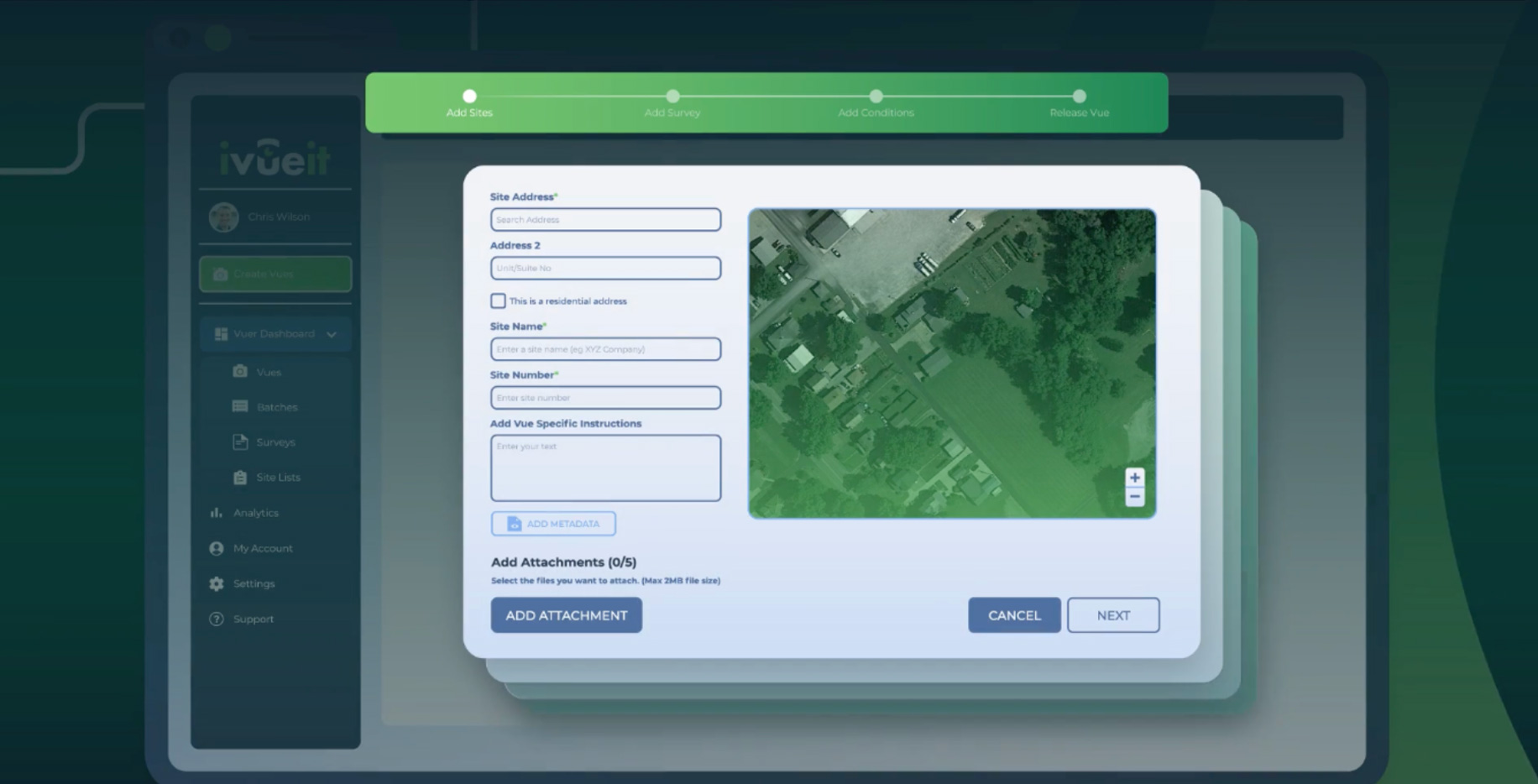Click the ADD METADATA button
1538x784 pixels.
click(x=553, y=524)
